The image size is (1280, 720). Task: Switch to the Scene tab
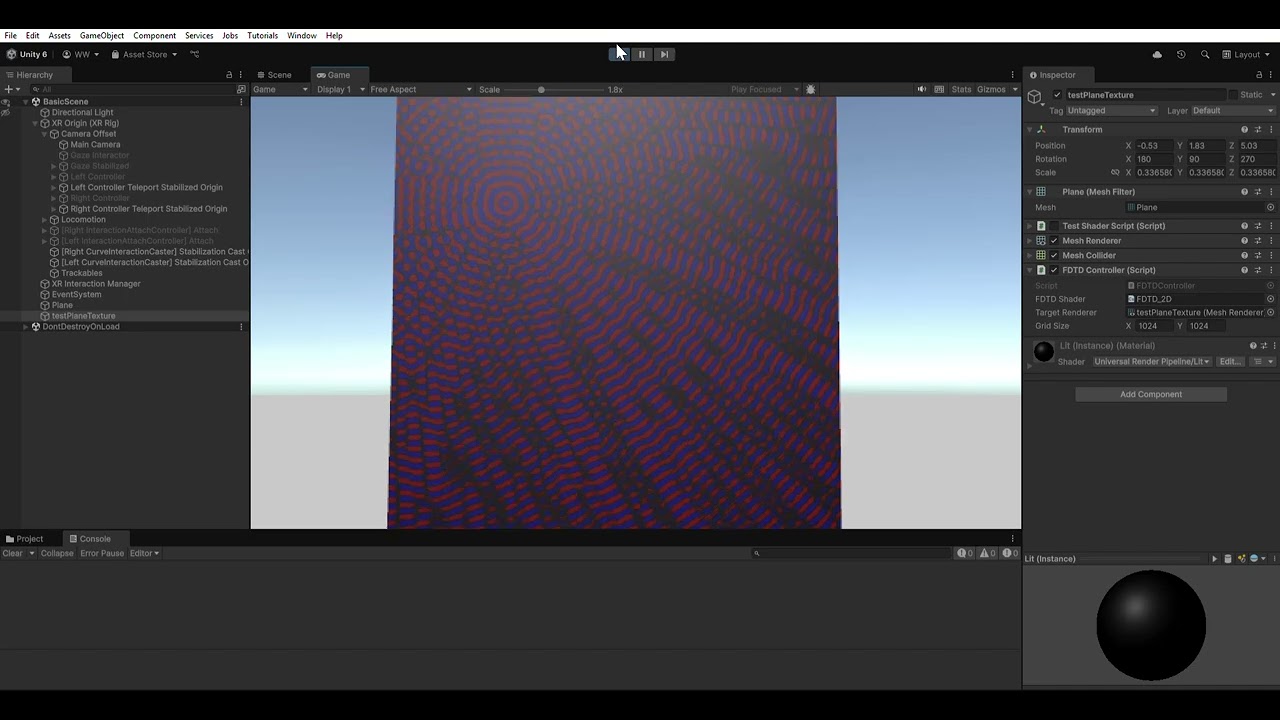274,75
